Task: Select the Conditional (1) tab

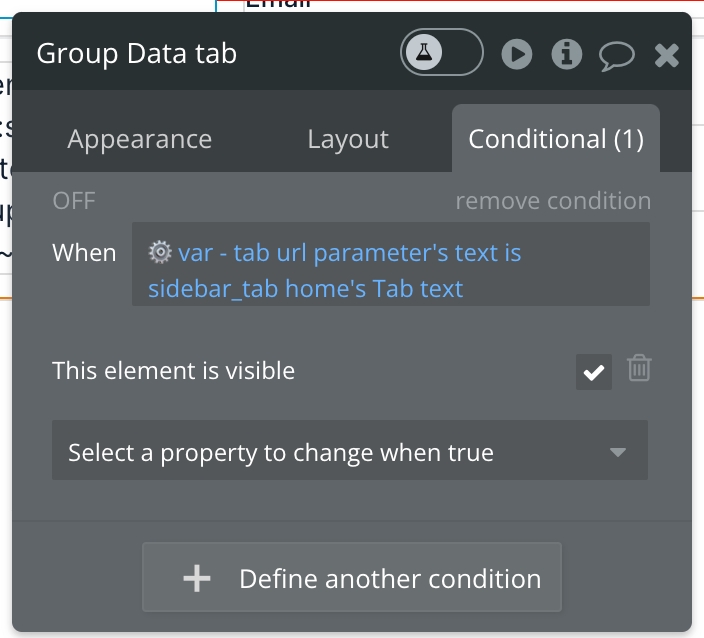Action: pyautogui.click(x=556, y=139)
